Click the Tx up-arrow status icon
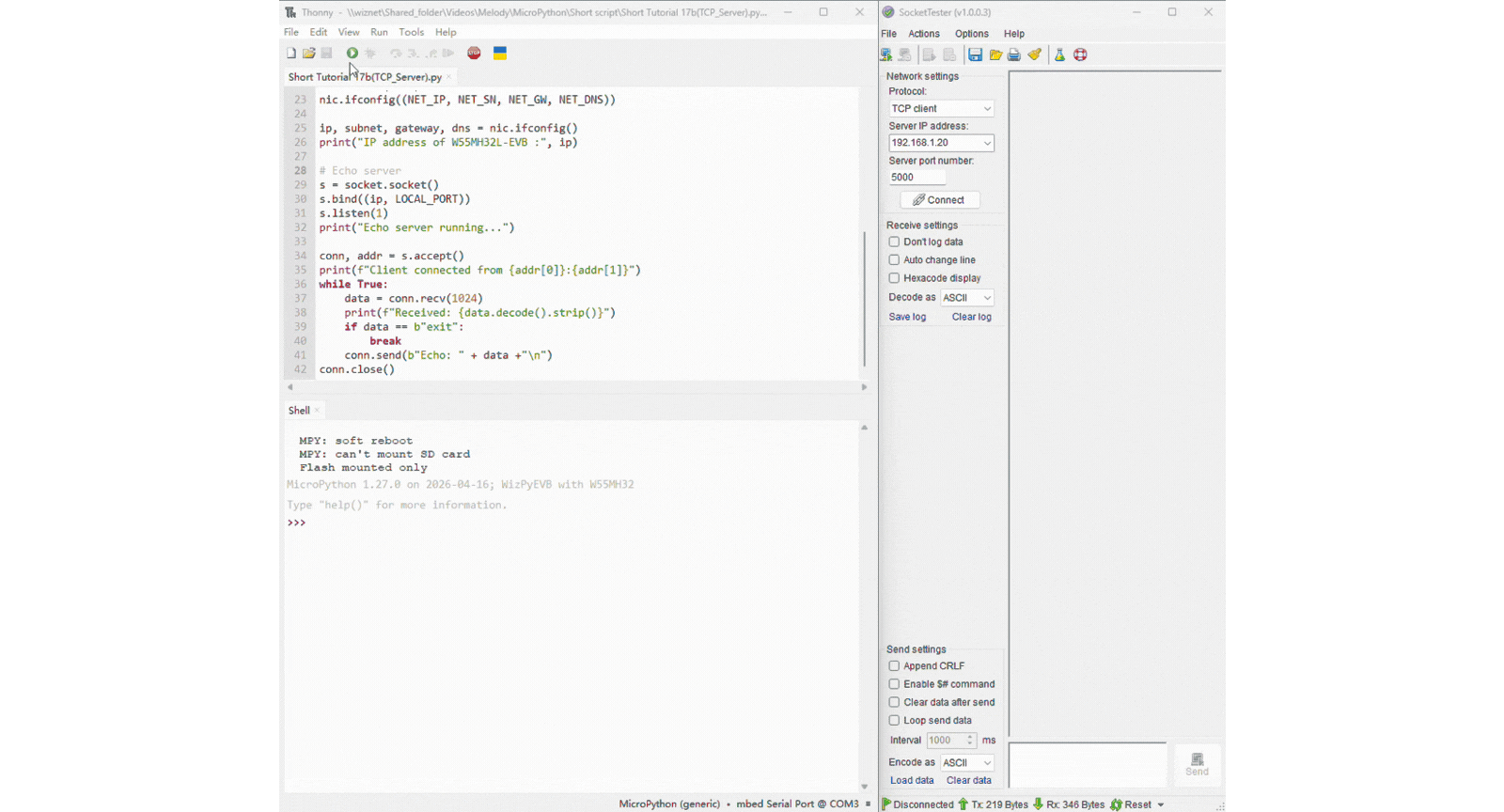 coord(963,804)
